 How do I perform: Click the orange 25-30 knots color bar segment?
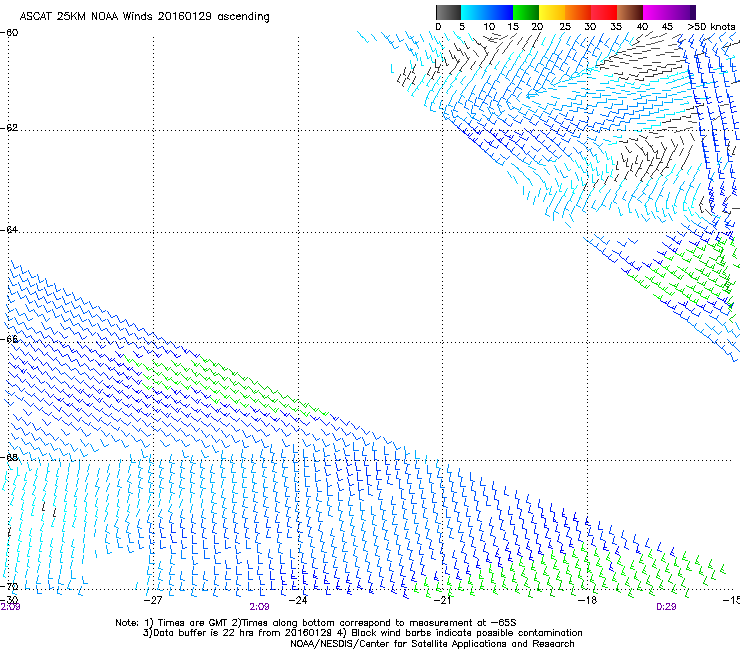coord(578,12)
